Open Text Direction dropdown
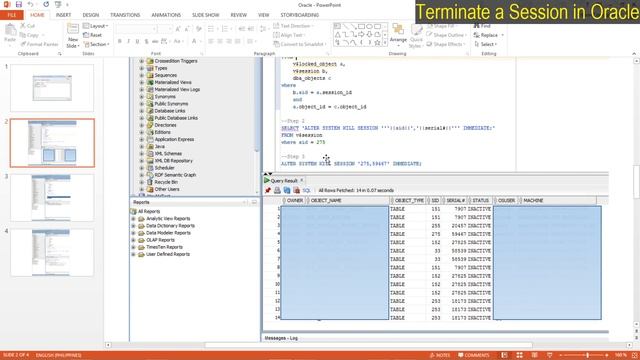Image resolution: width=640 pixels, height=360 pixels. click(293, 26)
